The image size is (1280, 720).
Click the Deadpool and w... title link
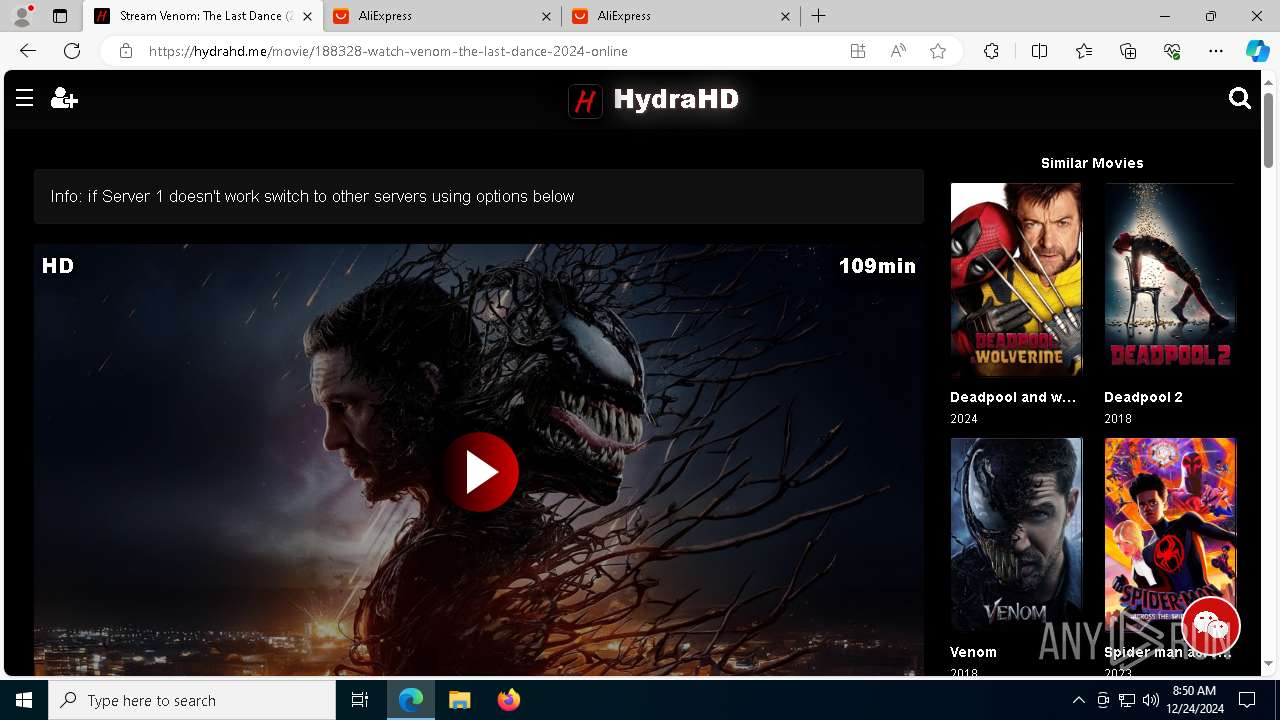[1013, 397]
